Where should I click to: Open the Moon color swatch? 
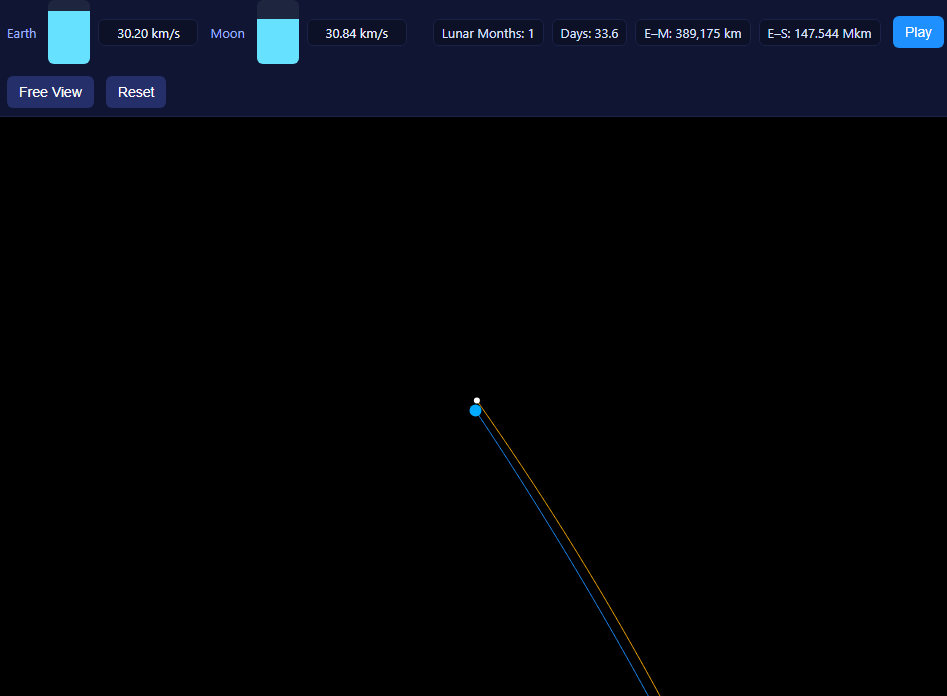click(277, 32)
